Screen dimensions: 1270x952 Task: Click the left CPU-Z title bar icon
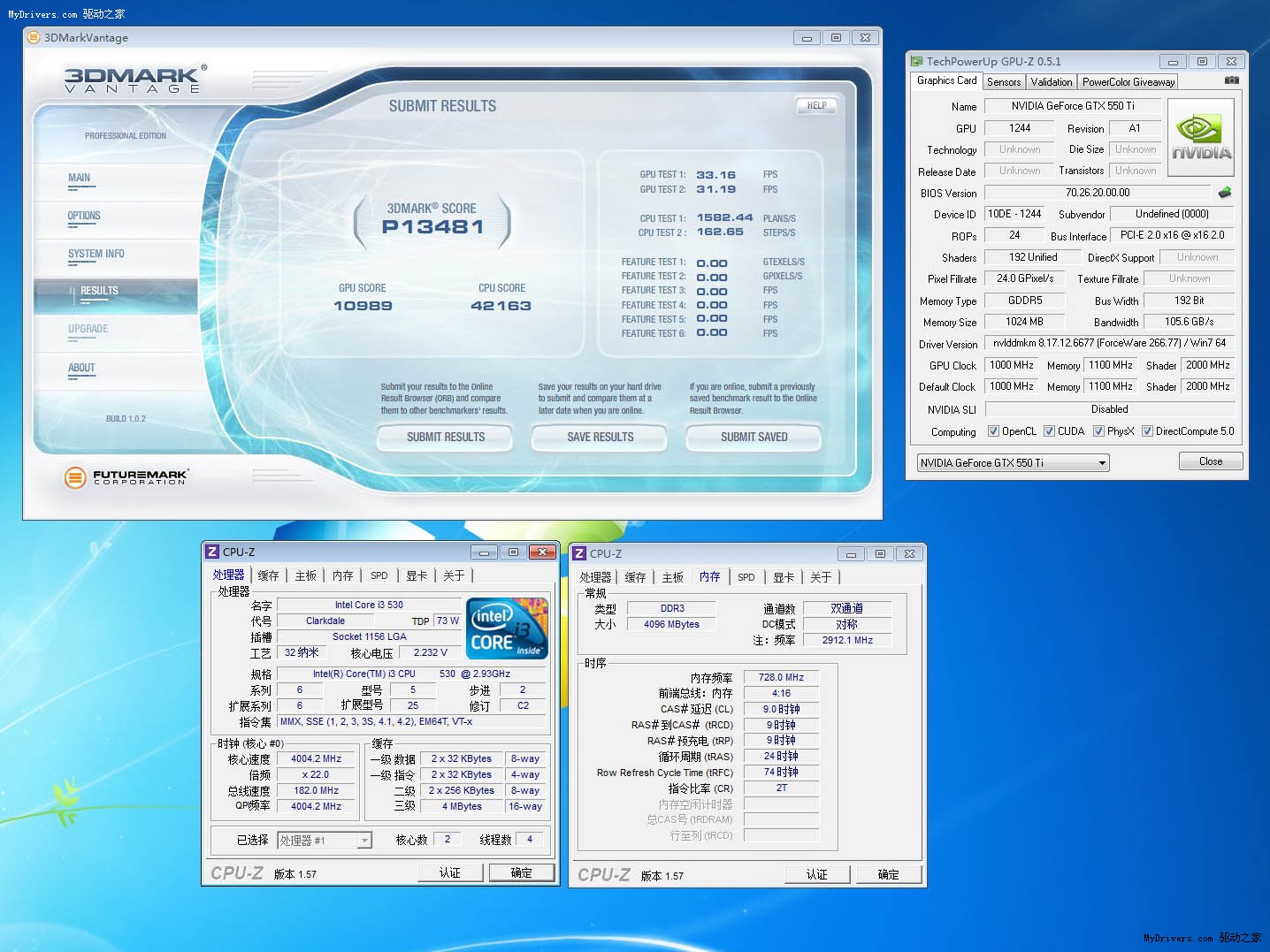click(x=212, y=552)
